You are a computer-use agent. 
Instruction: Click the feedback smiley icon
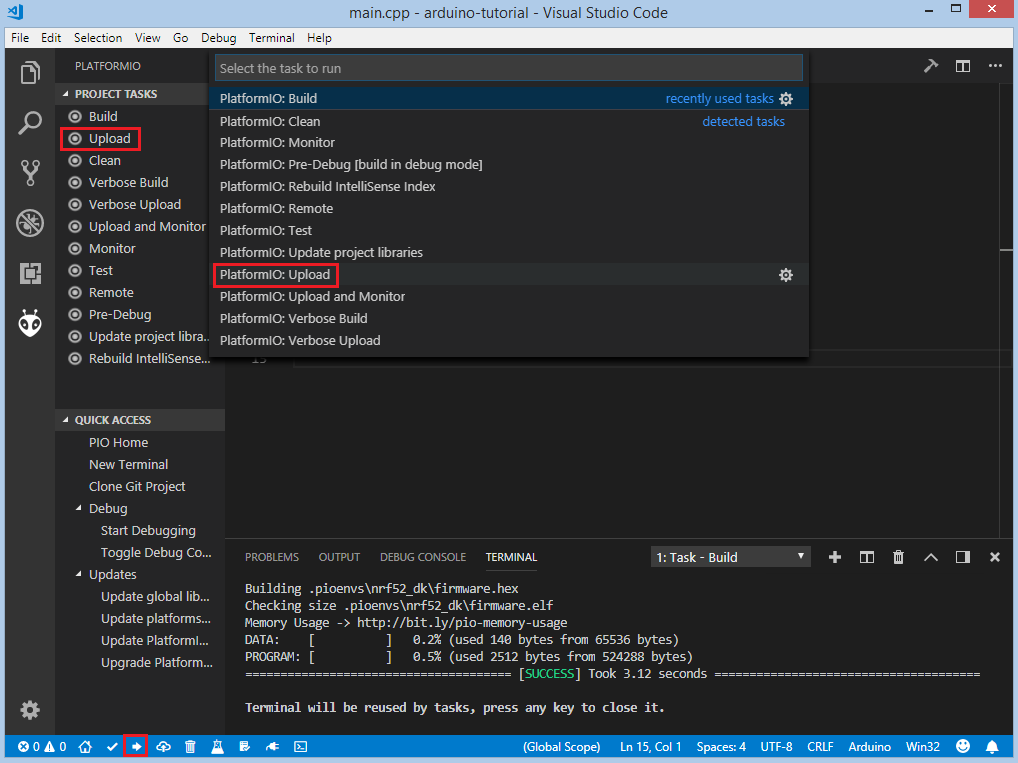coord(963,747)
